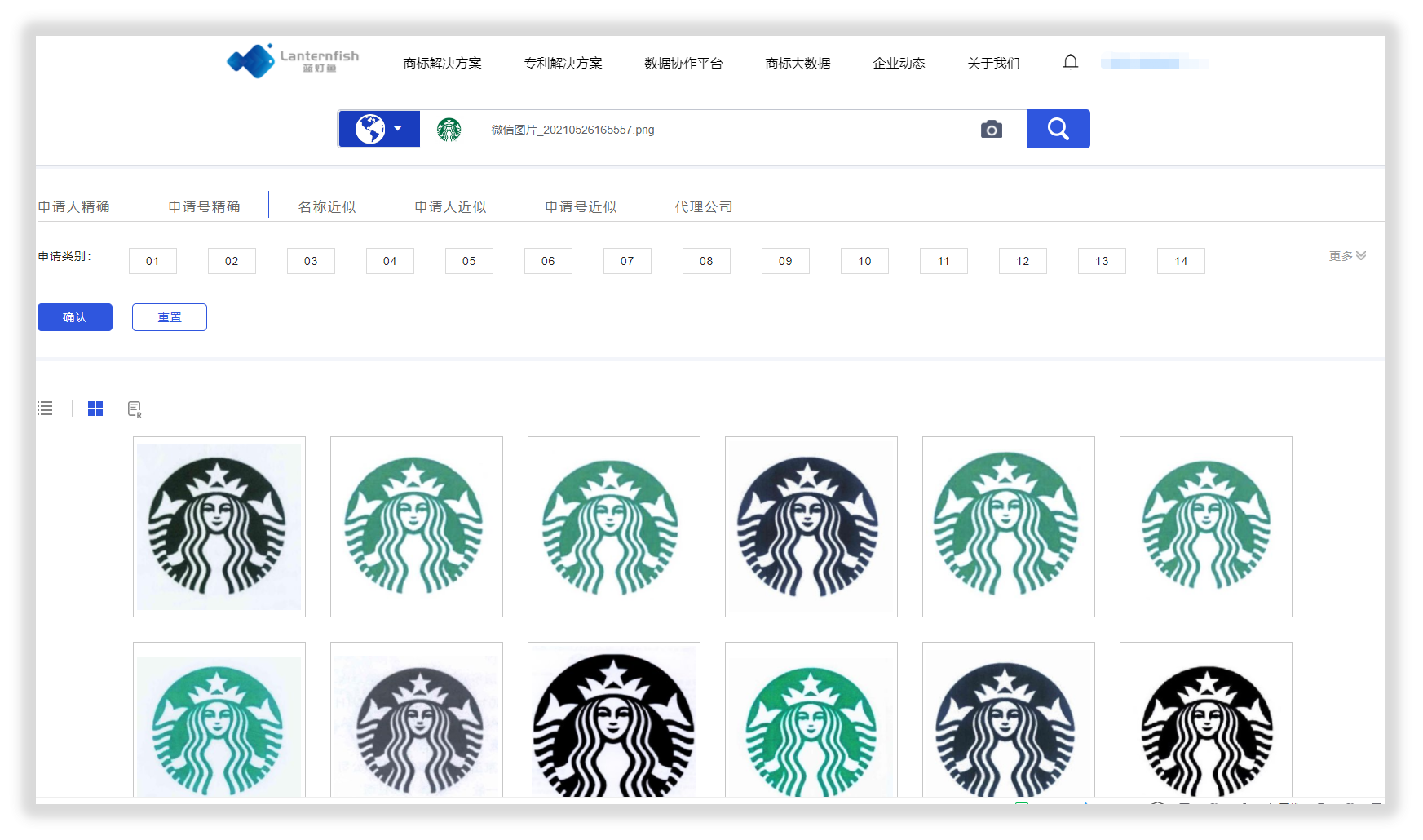Switch to grid view icon
The height and width of the screenshot is (840, 1423).
pyautogui.click(x=95, y=409)
